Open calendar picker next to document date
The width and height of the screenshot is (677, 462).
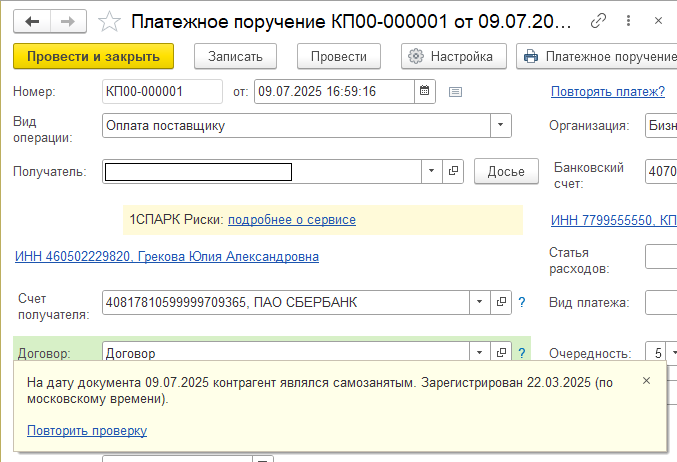pyautogui.click(x=424, y=91)
